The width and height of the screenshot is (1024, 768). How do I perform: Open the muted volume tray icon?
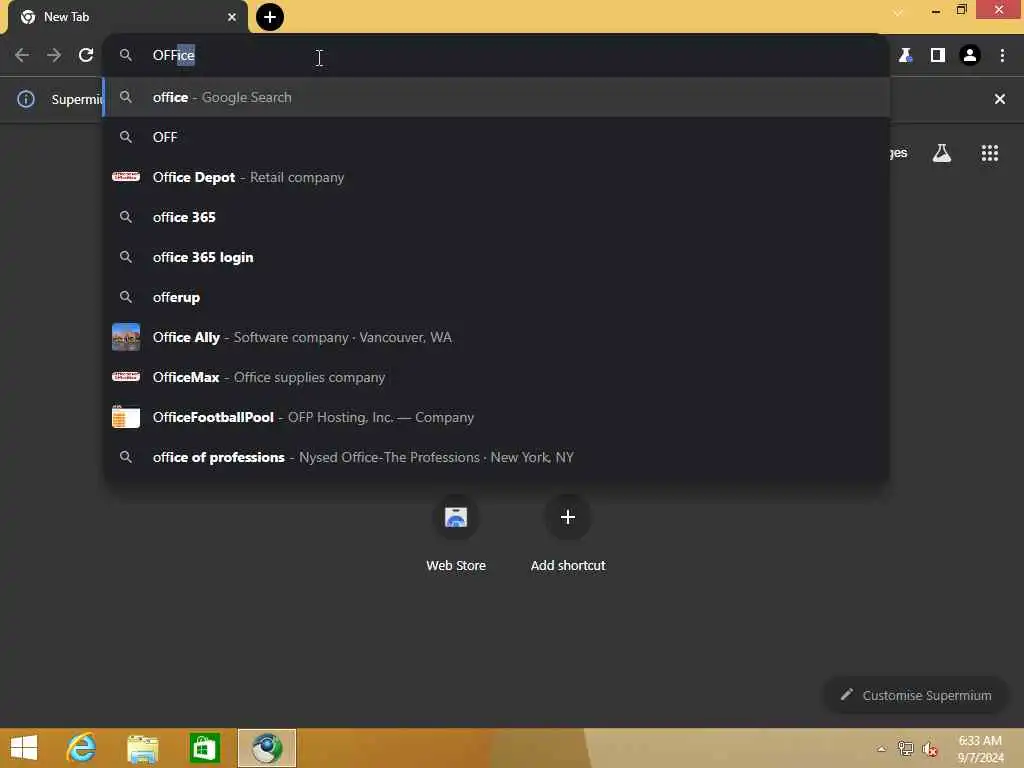[x=930, y=749]
